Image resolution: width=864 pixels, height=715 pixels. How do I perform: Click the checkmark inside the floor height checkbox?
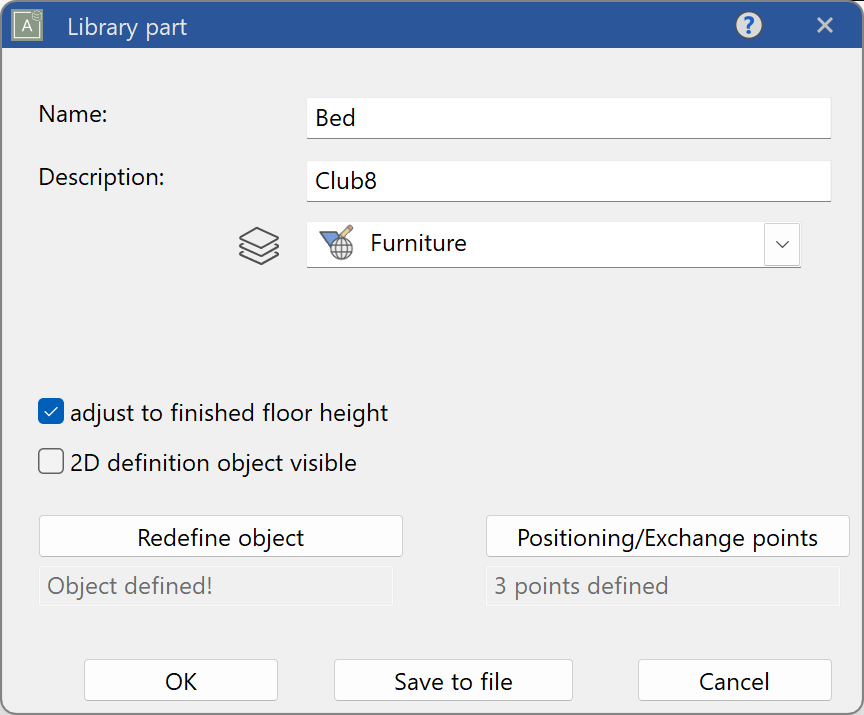point(50,411)
